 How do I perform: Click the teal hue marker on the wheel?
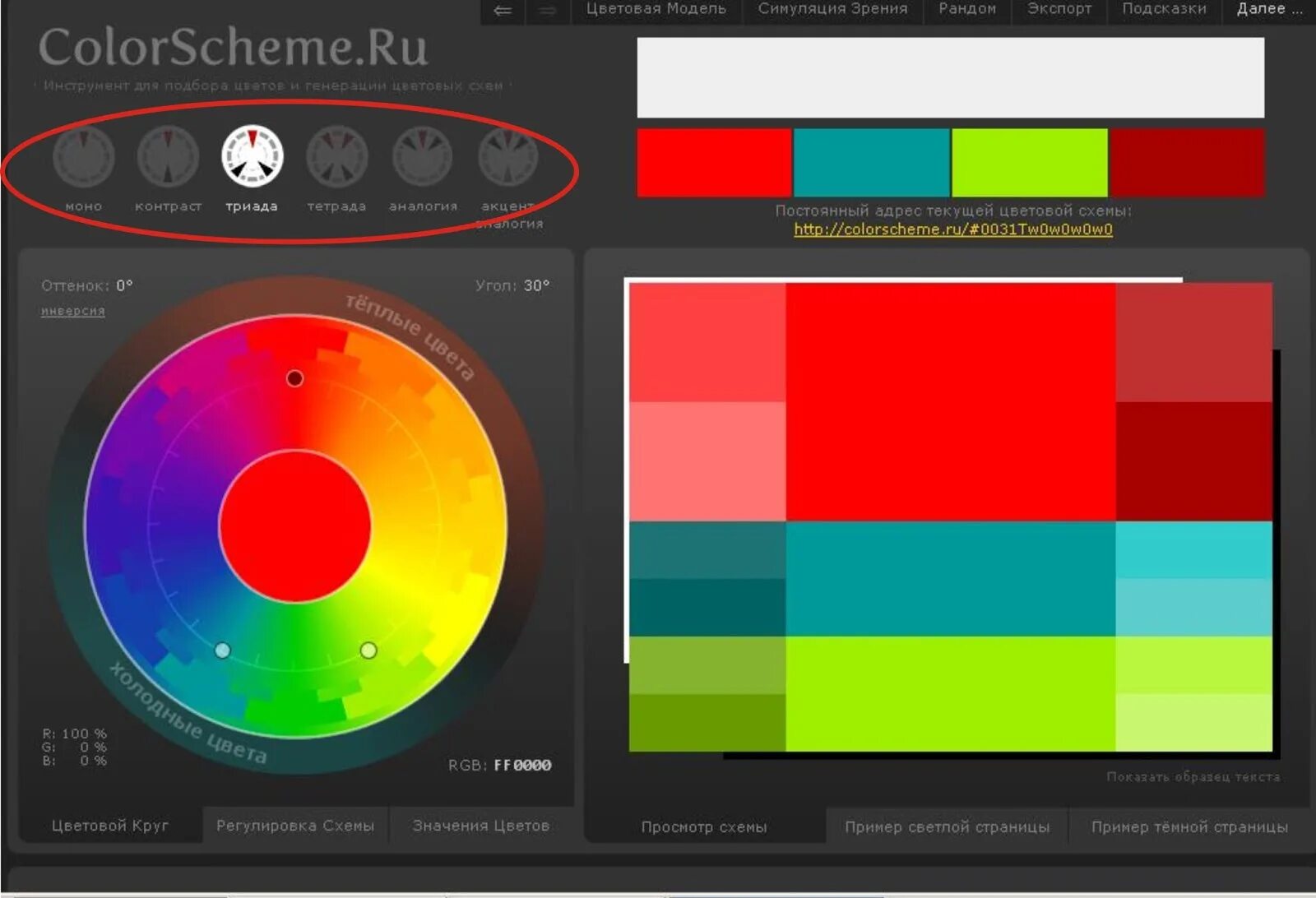[222, 650]
